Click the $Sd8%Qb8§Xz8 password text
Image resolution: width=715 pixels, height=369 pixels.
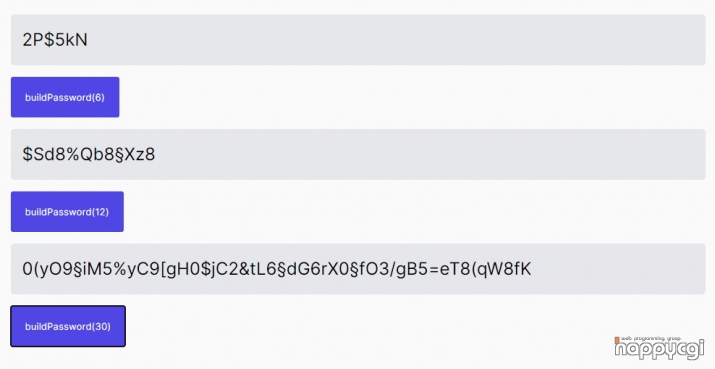(x=89, y=155)
